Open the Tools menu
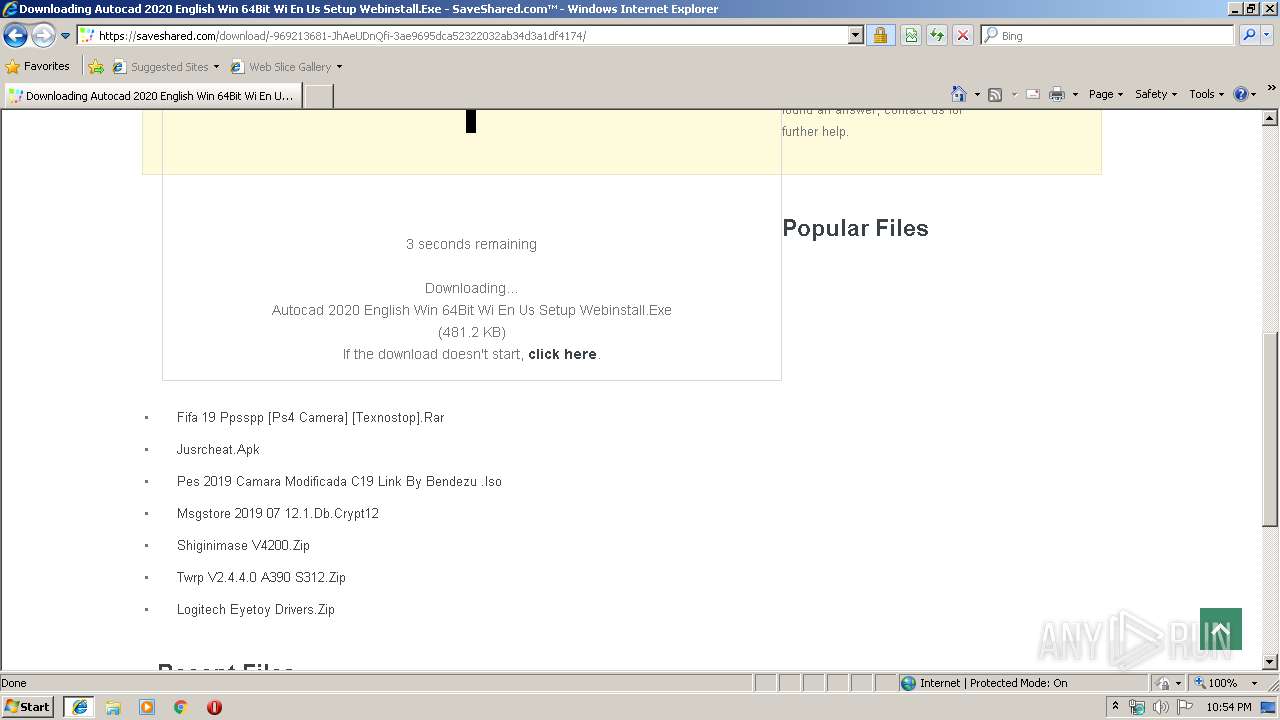Screen dimensions: 1280x720 [1206, 94]
